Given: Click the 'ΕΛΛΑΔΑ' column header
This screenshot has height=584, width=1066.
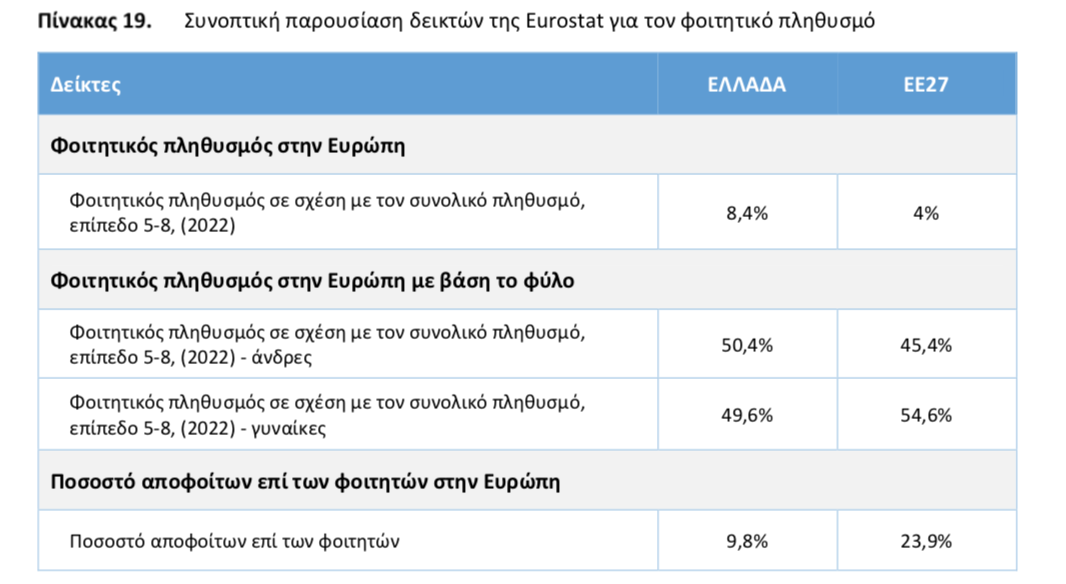Looking at the screenshot, I should (x=746, y=84).
